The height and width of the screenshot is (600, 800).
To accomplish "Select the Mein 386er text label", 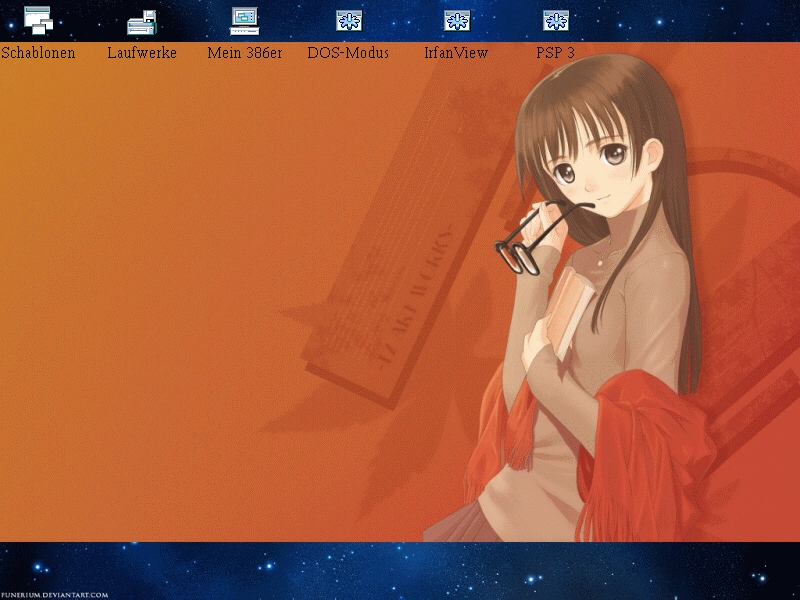I will pyautogui.click(x=245, y=53).
